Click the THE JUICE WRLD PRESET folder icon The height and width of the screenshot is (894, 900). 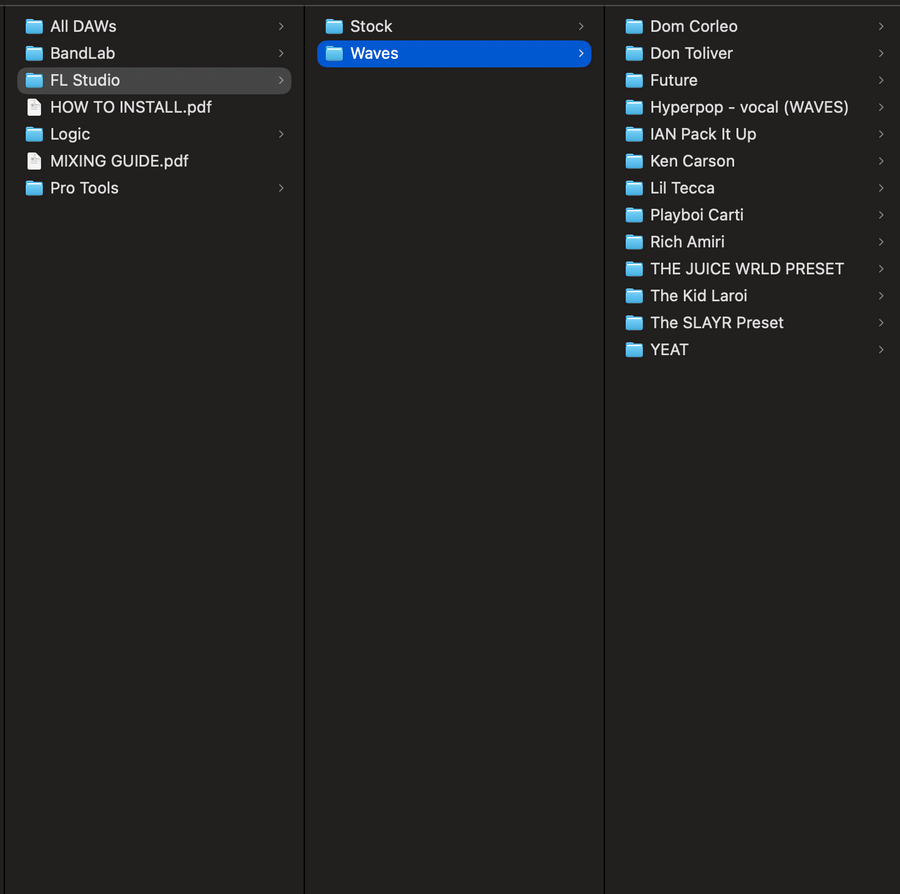[x=634, y=269]
